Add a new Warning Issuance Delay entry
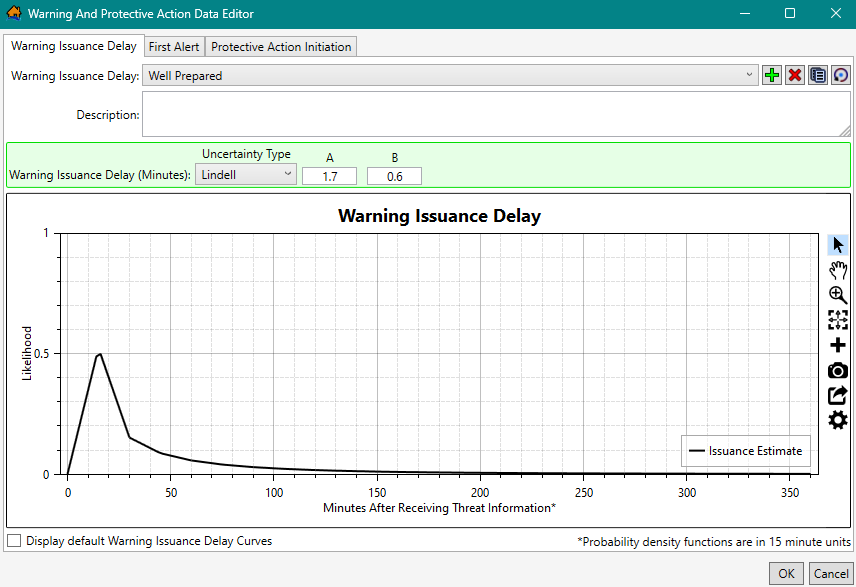The height and width of the screenshot is (587, 856). [771, 74]
